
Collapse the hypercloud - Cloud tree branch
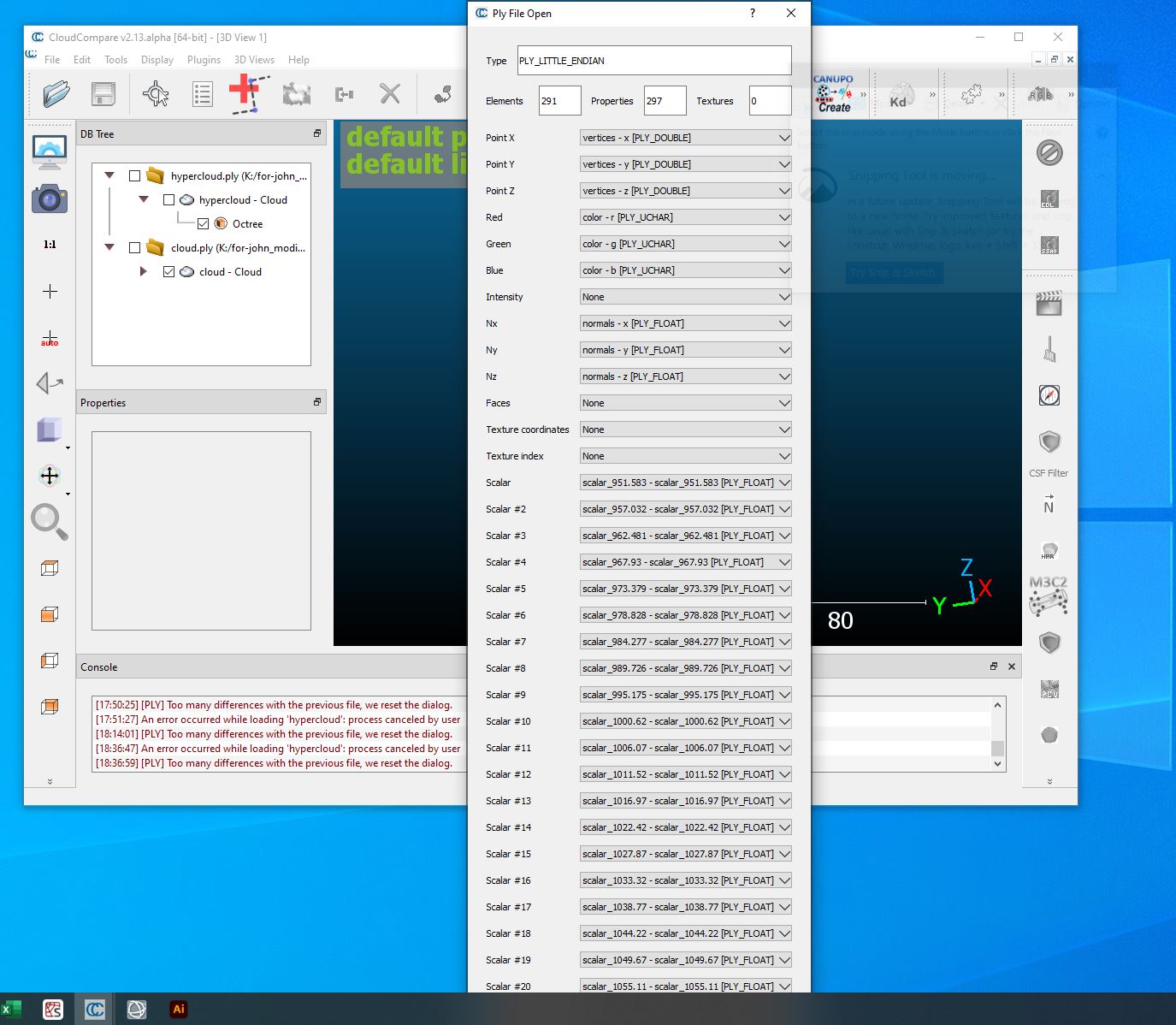point(144,199)
